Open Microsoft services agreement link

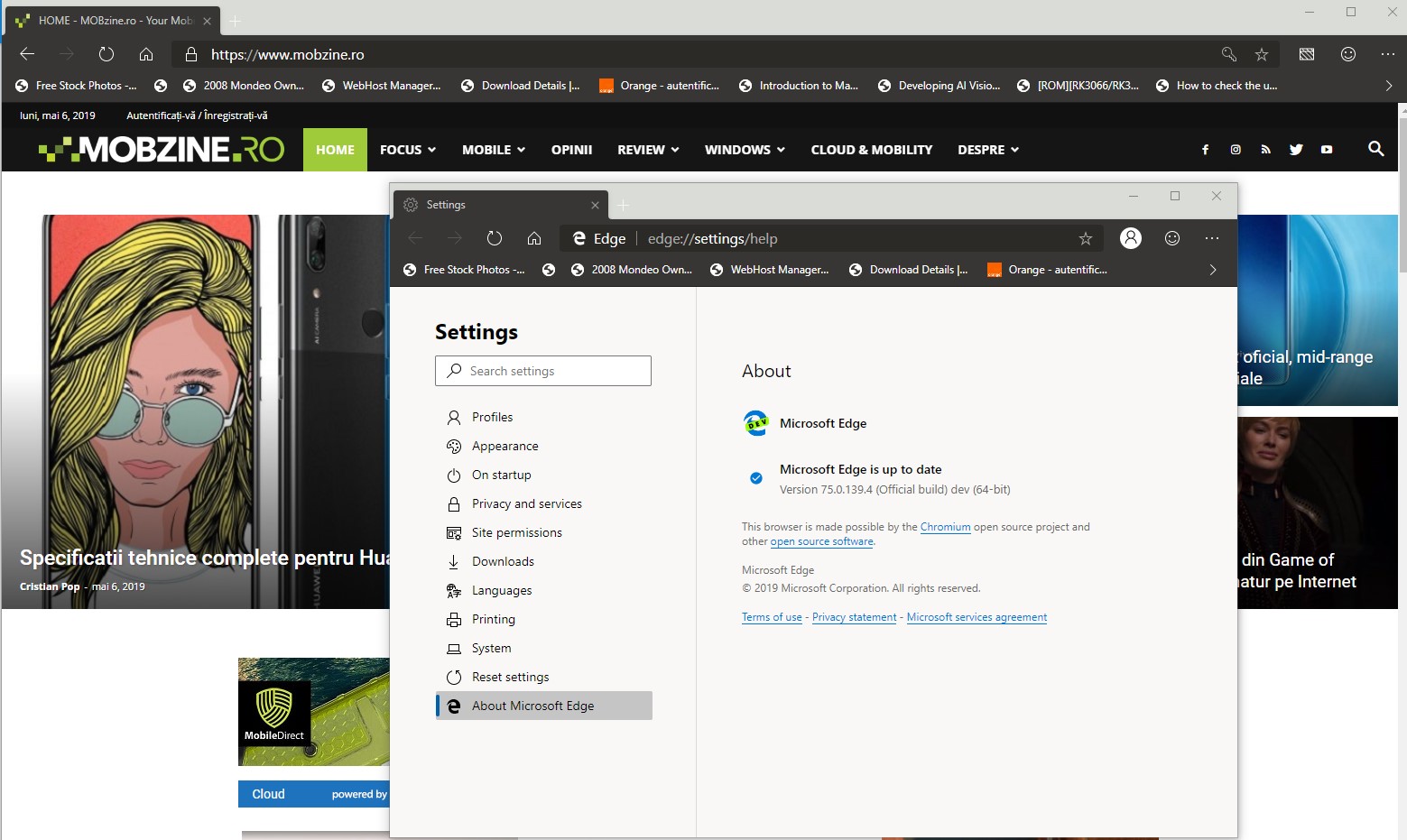pos(977,617)
